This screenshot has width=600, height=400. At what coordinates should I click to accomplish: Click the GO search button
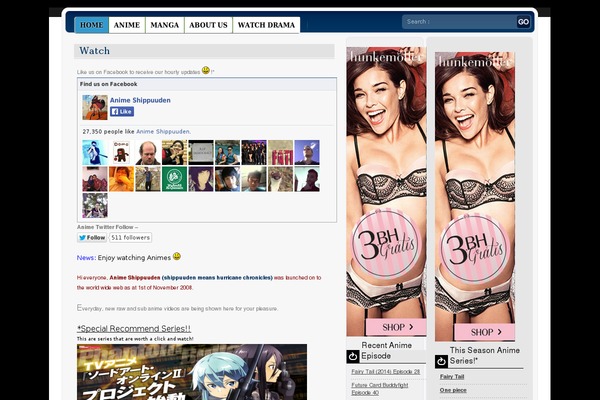[x=523, y=22]
